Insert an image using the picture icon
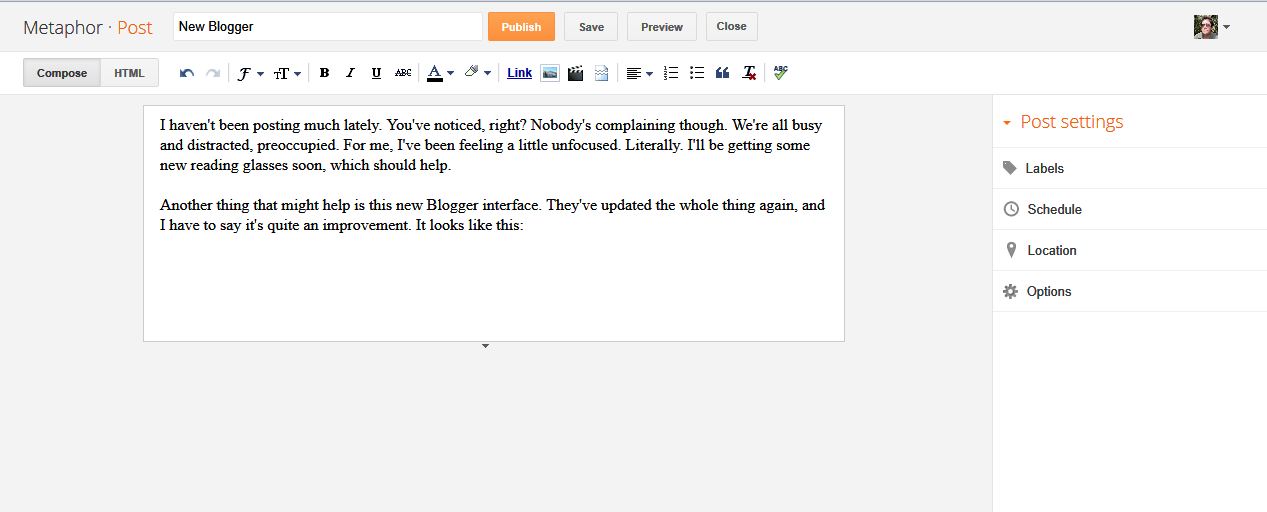 (549, 73)
